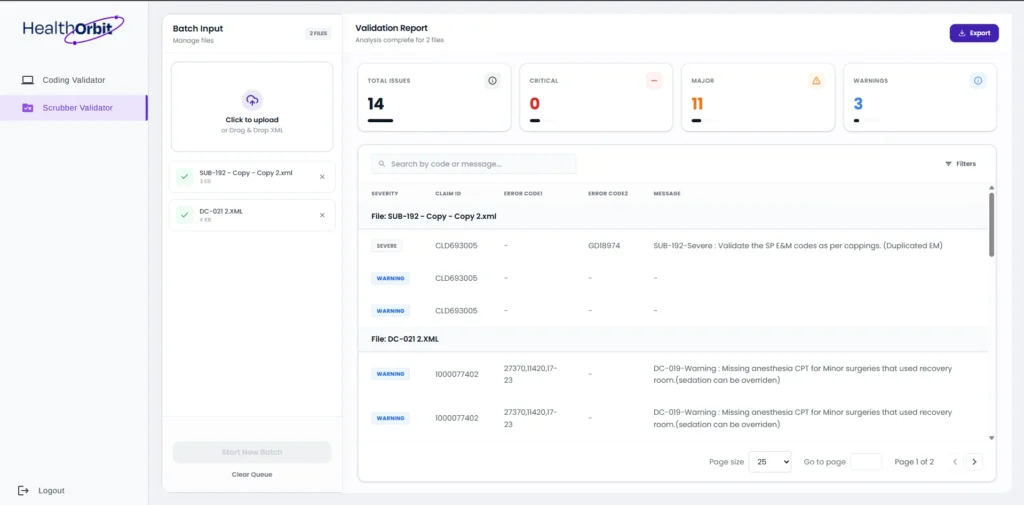Clear the file queue
1024x505 pixels.
[252, 474]
